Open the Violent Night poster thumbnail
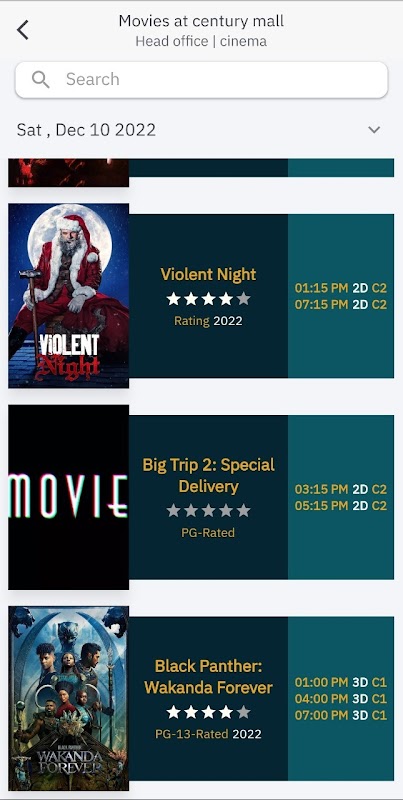The width and height of the screenshot is (403, 800). 68,296
